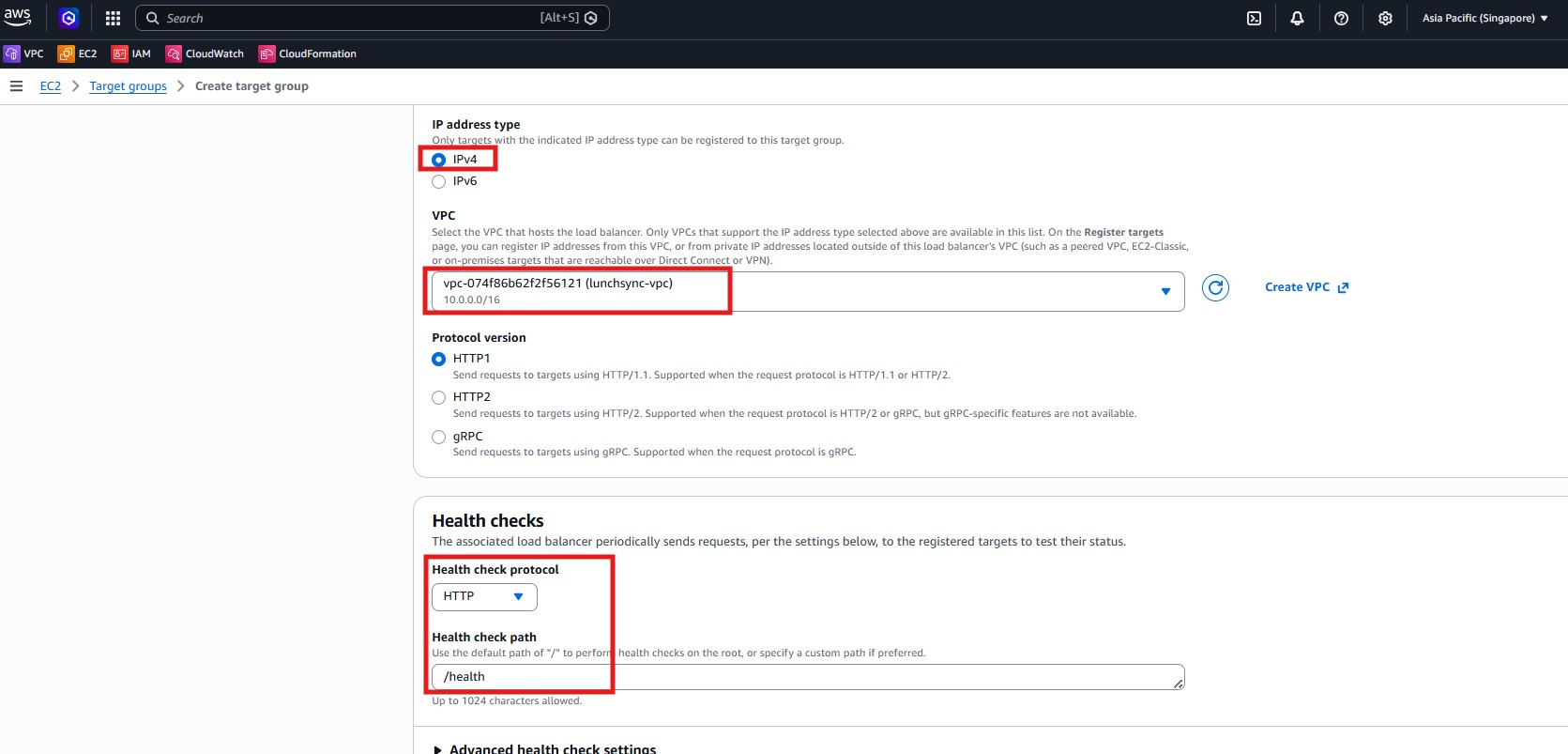The width and height of the screenshot is (1568, 754).
Task: Go to Target groups breadcrumb link
Action: point(128,86)
